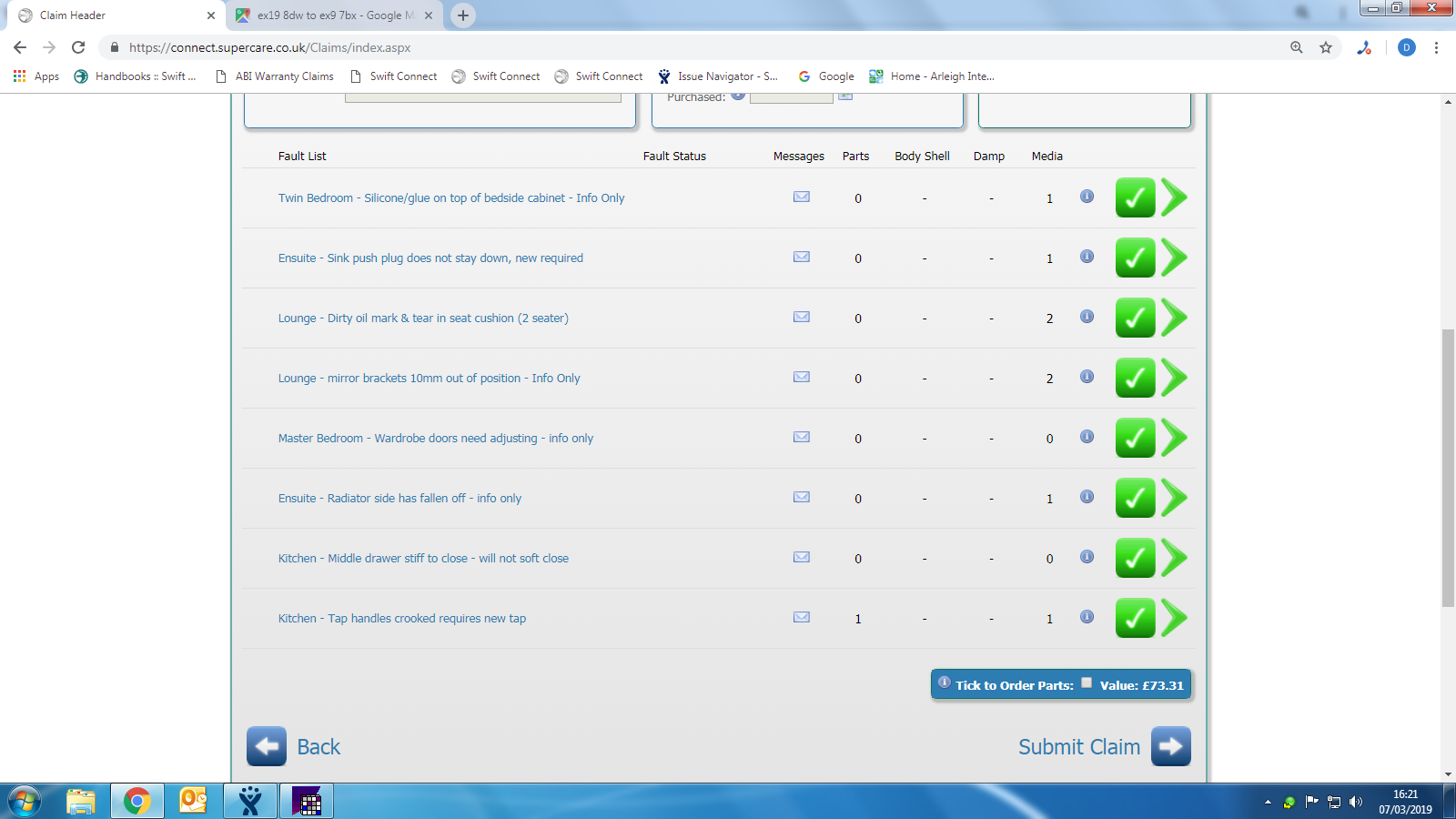Click the page vertical scrollbar thumb
Image resolution: width=1456 pixels, height=819 pixels.
point(1448,468)
